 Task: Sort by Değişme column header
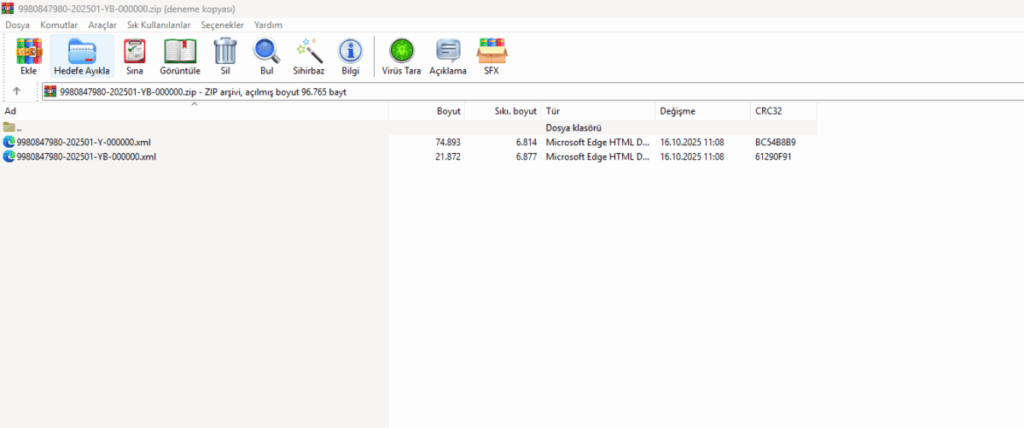(702, 111)
